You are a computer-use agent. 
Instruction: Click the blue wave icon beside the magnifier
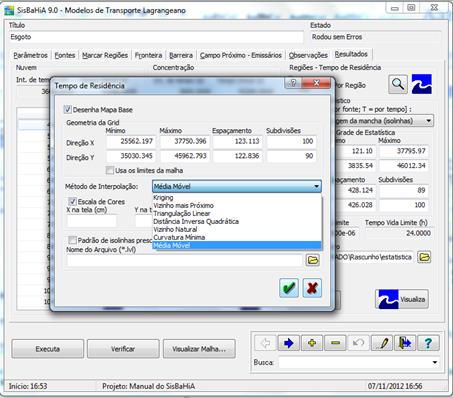[422, 84]
